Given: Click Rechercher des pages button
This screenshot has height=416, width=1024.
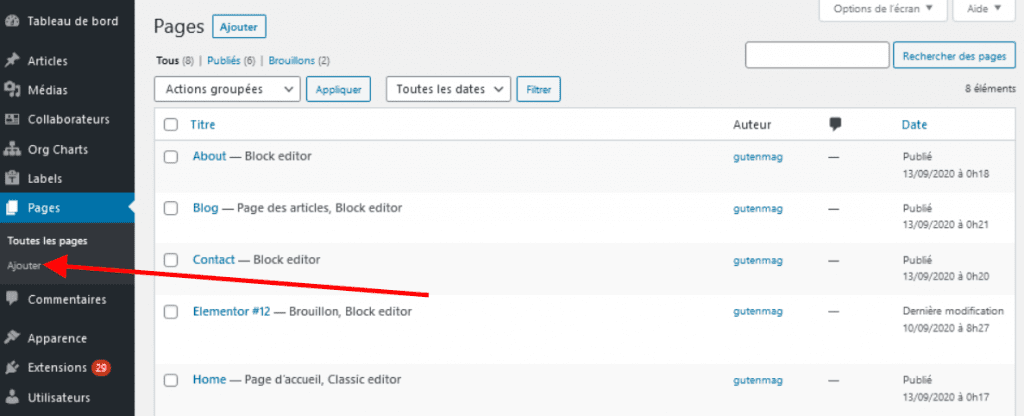Looking at the screenshot, I should pyautogui.click(x=954, y=56).
